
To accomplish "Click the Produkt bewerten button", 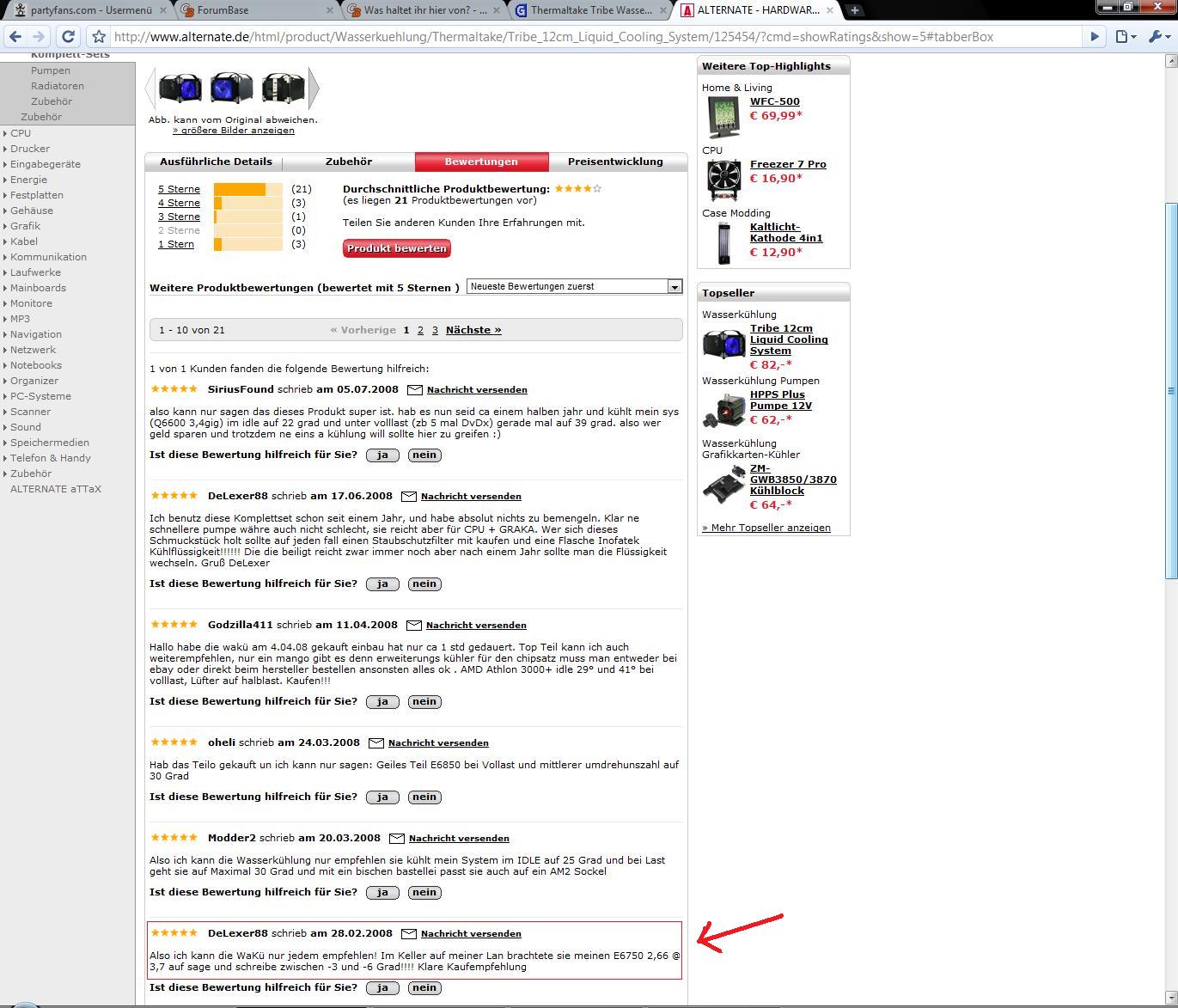I will coord(397,248).
